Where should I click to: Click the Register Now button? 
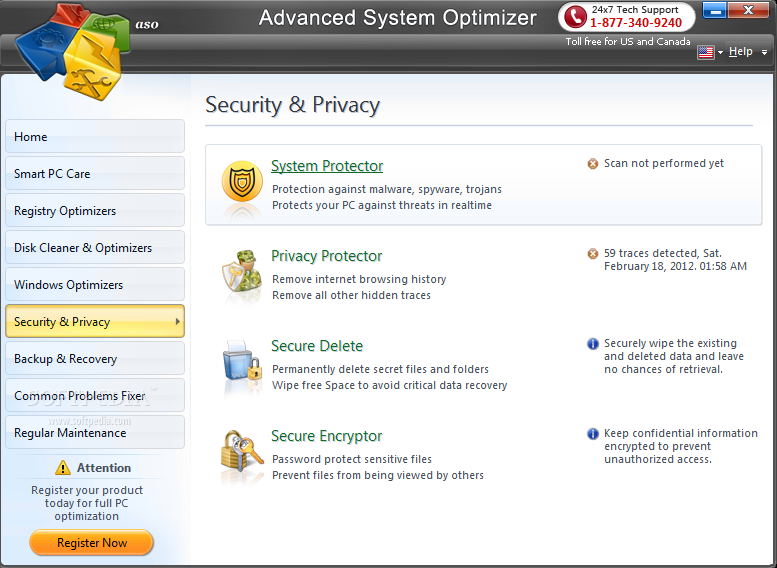tap(92, 543)
